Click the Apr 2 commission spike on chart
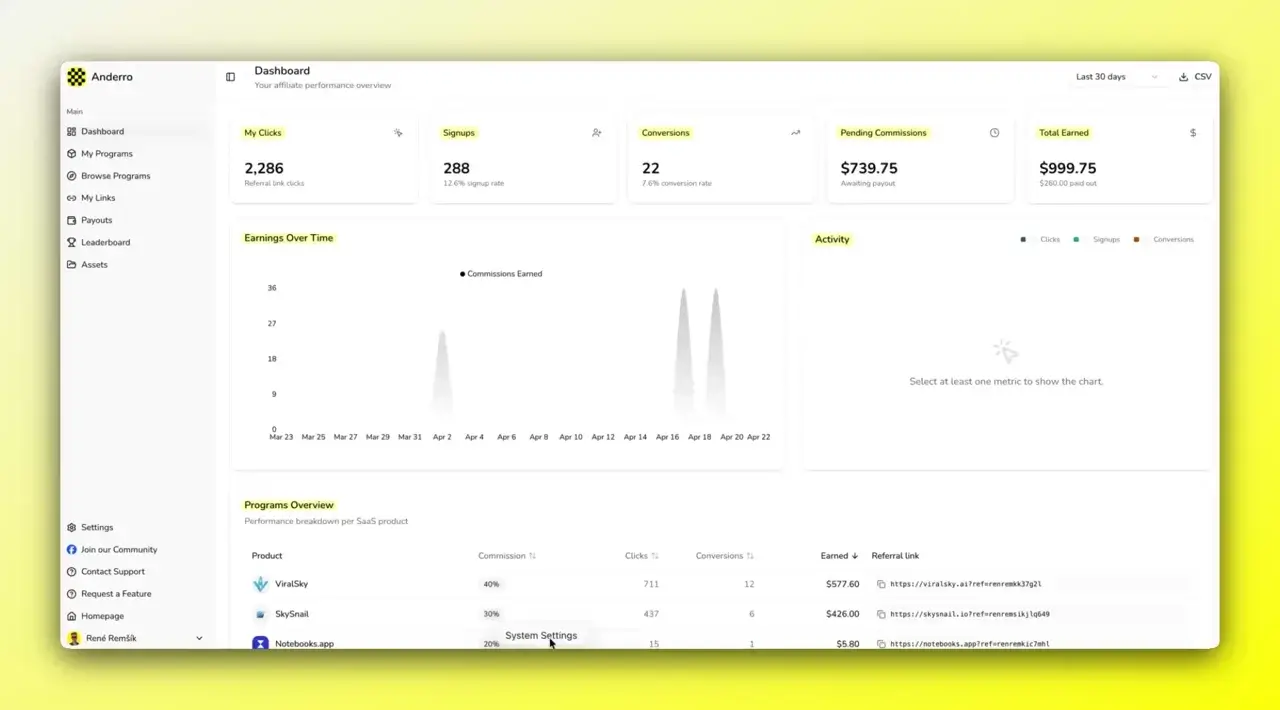 tap(442, 374)
